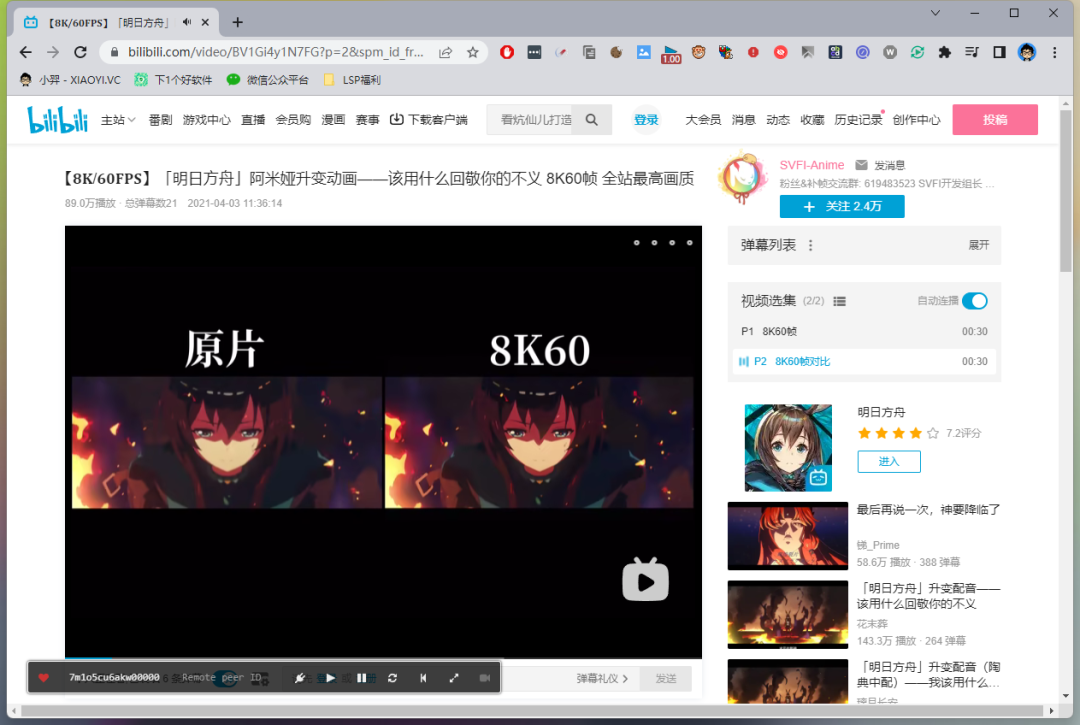Click the pink 投稿 upload button
Viewport: 1080px width, 725px height.
(x=994, y=119)
